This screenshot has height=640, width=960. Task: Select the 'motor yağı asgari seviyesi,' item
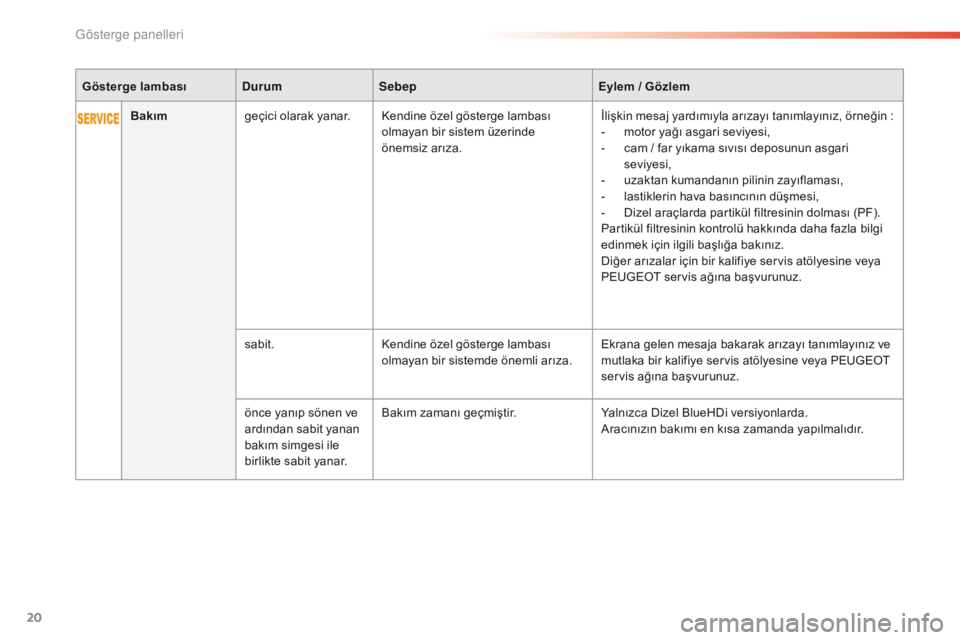pos(697,132)
